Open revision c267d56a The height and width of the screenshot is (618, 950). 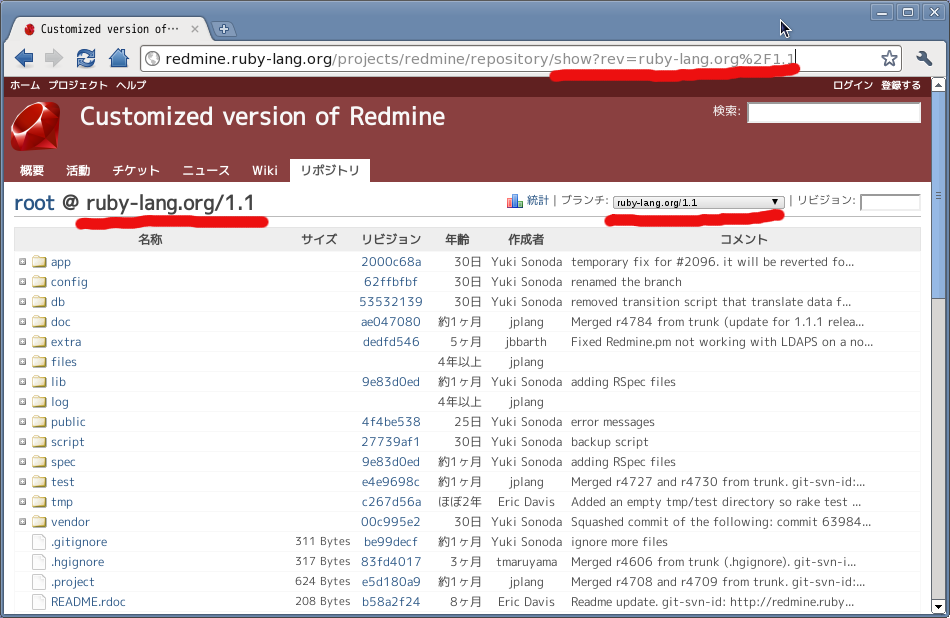click(x=391, y=502)
